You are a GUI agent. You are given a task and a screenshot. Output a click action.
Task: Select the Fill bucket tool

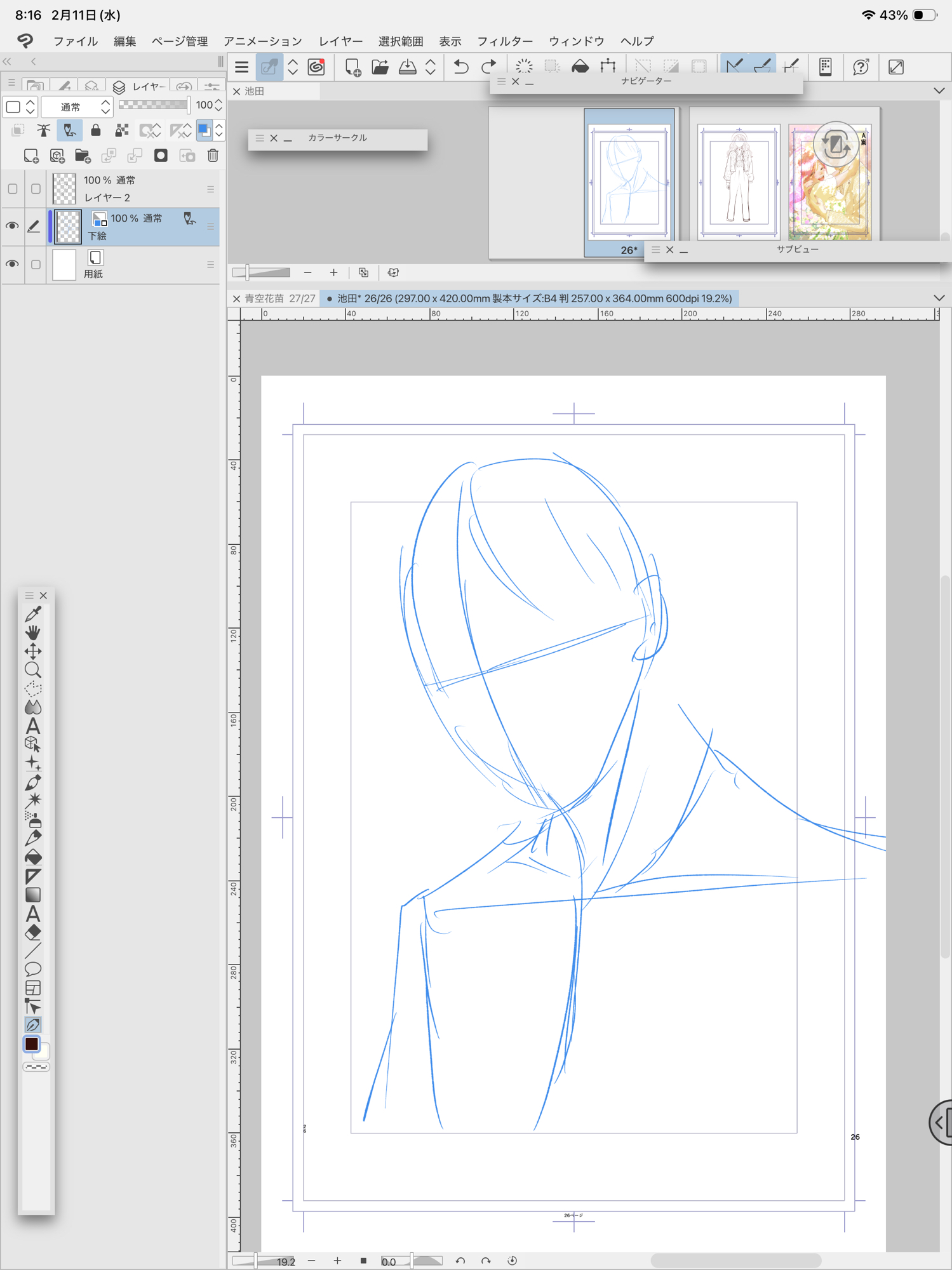pos(33,857)
